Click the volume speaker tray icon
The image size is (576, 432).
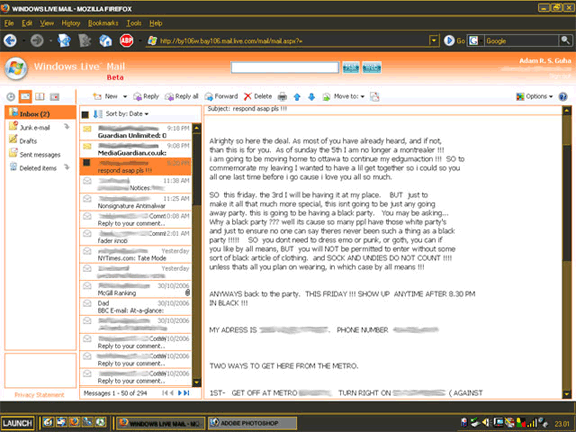tap(486, 422)
